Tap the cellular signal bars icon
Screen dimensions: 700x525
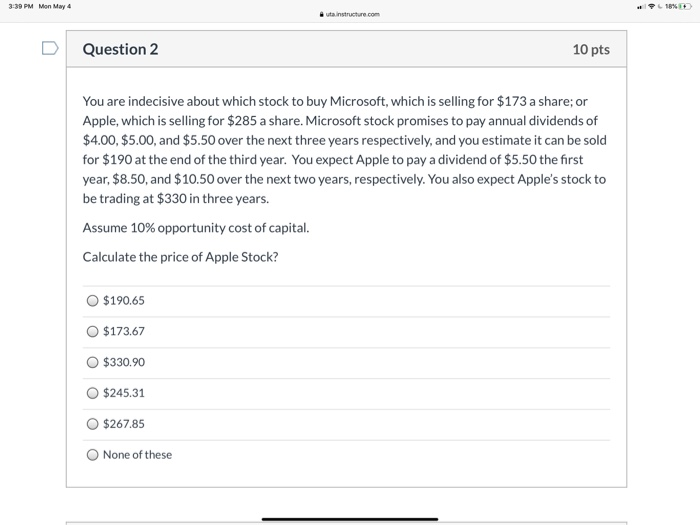(642, 7)
